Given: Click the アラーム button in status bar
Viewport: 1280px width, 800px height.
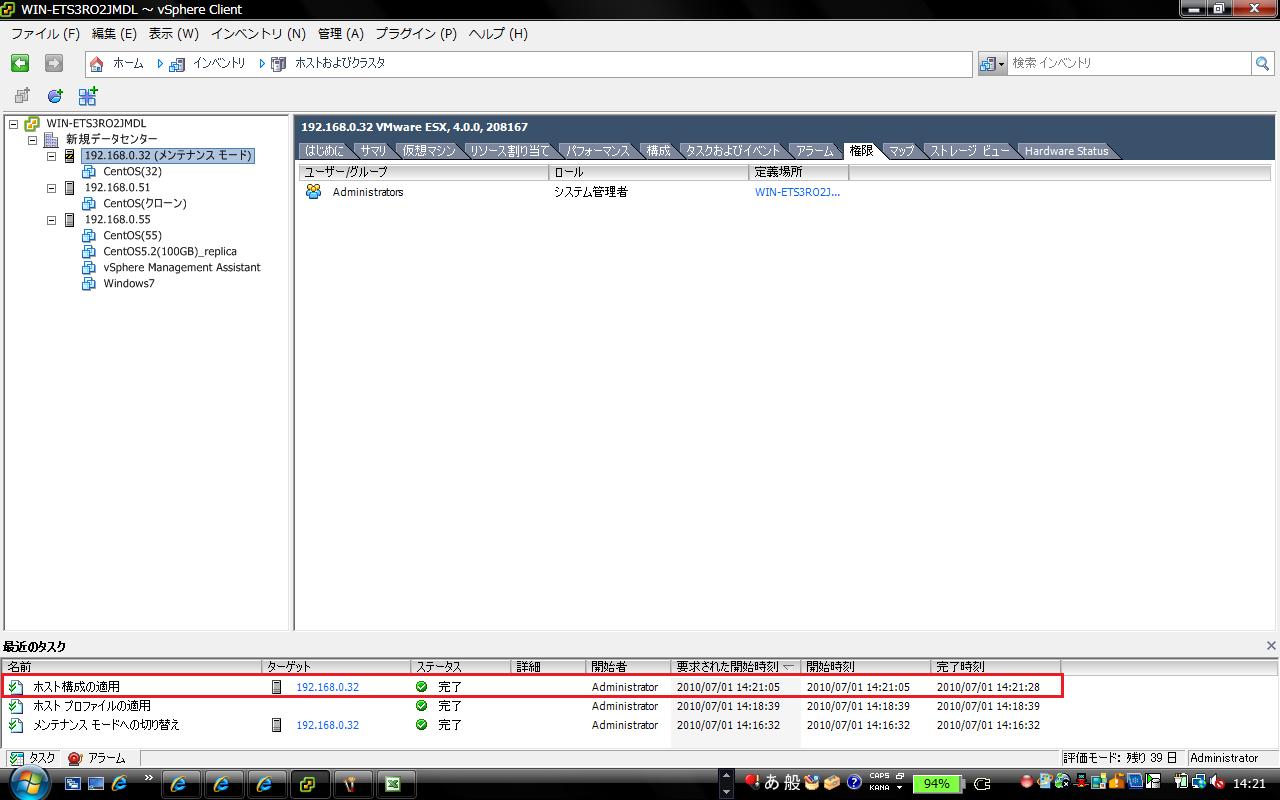Looking at the screenshot, I should [98, 758].
